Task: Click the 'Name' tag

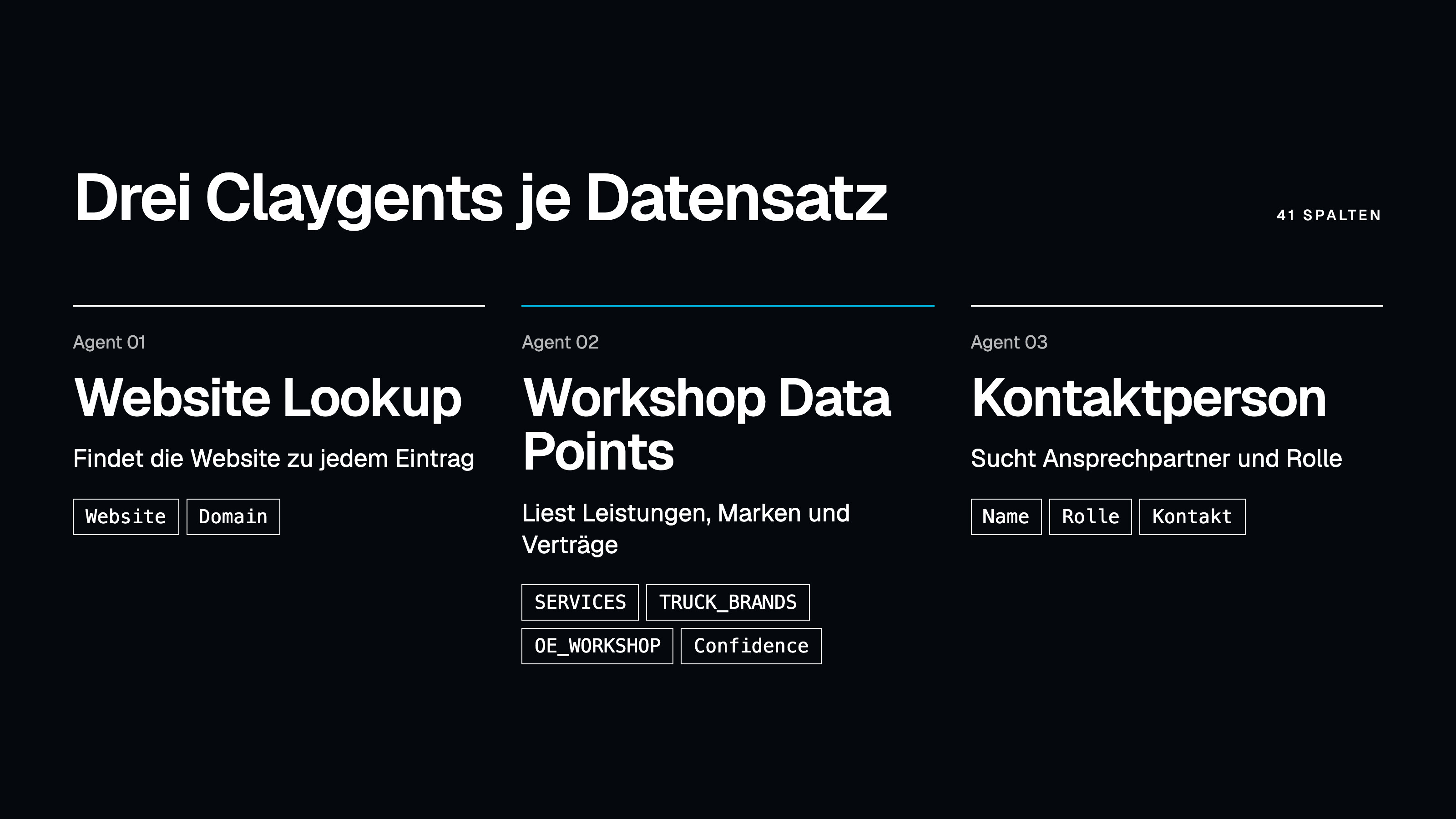Action: point(1006,516)
